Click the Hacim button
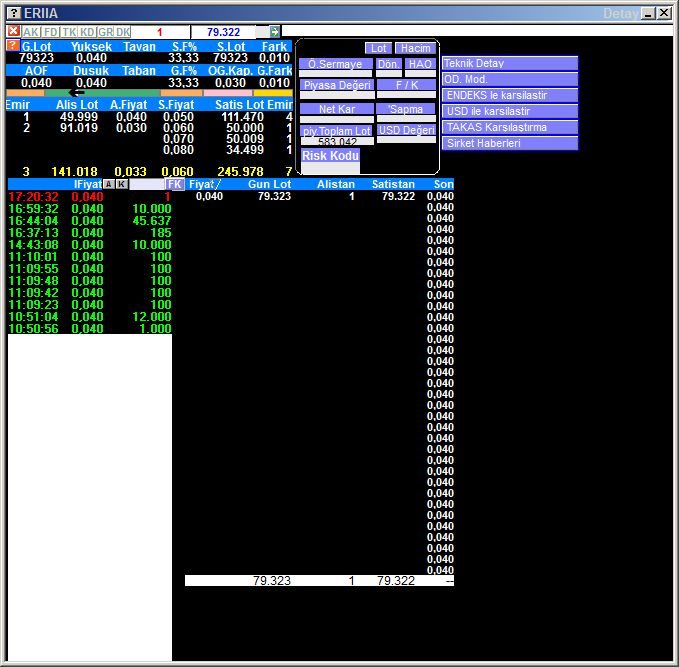The height and width of the screenshot is (667, 679). click(415, 48)
